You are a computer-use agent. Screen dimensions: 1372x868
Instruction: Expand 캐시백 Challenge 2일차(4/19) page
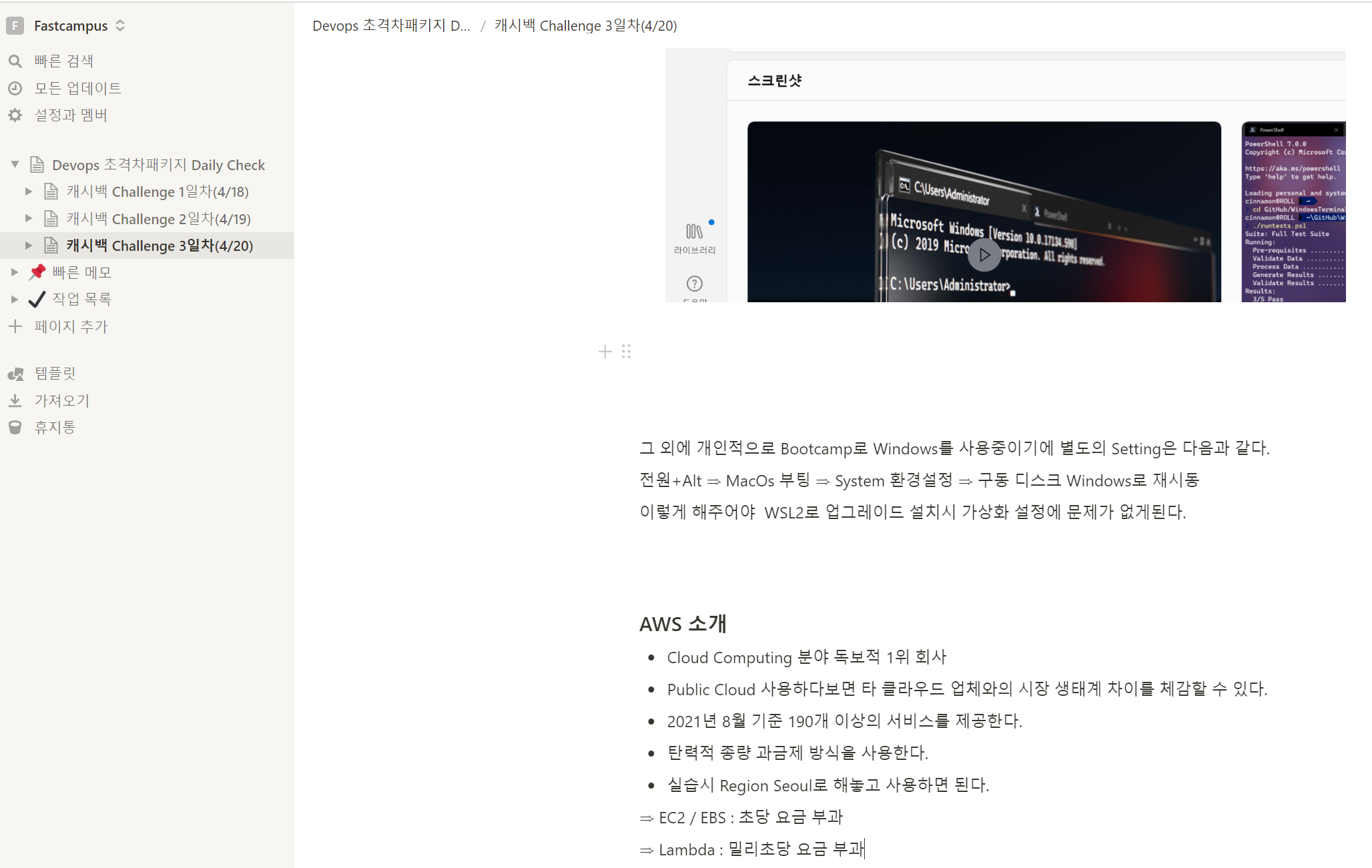pyautogui.click(x=28, y=218)
